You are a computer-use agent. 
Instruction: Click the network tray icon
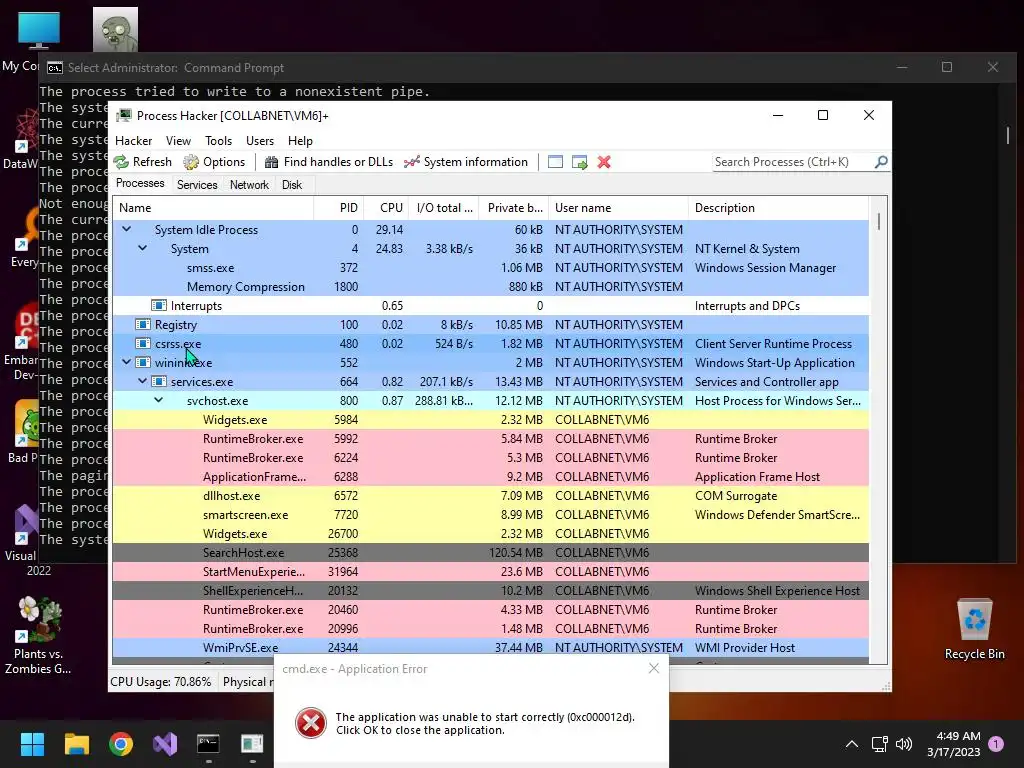click(880, 744)
